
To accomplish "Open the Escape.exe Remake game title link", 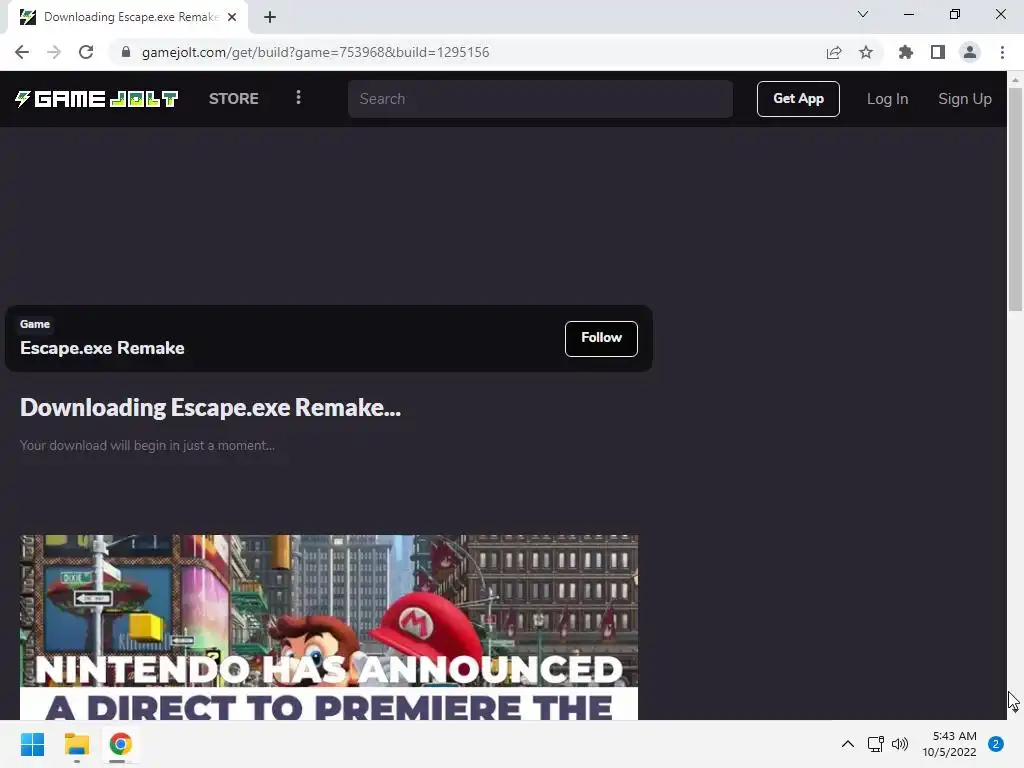I will pyautogui.click(x=102, y=348).
